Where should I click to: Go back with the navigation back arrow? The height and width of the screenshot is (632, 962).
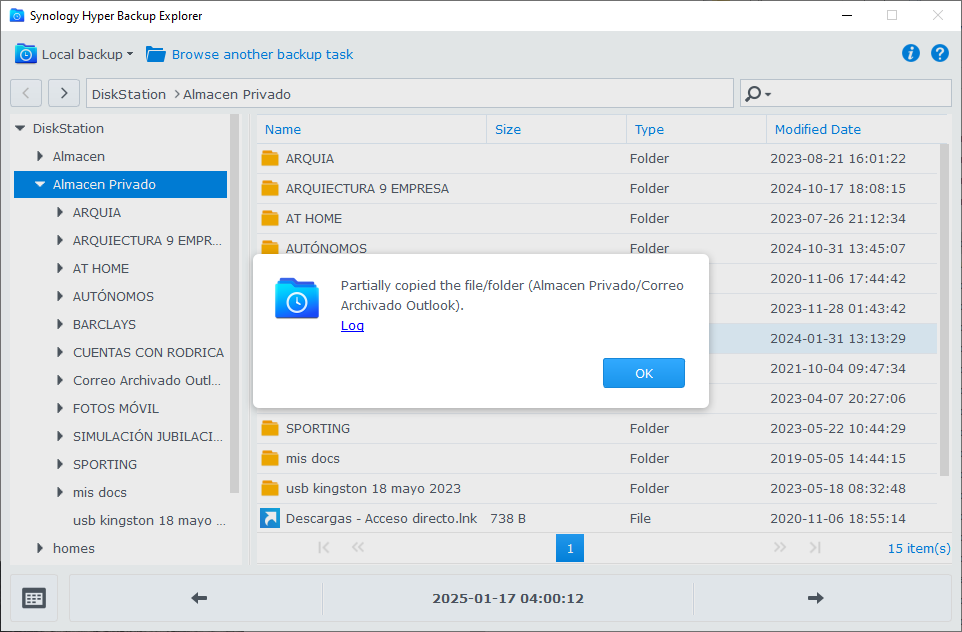pos(26,93)
